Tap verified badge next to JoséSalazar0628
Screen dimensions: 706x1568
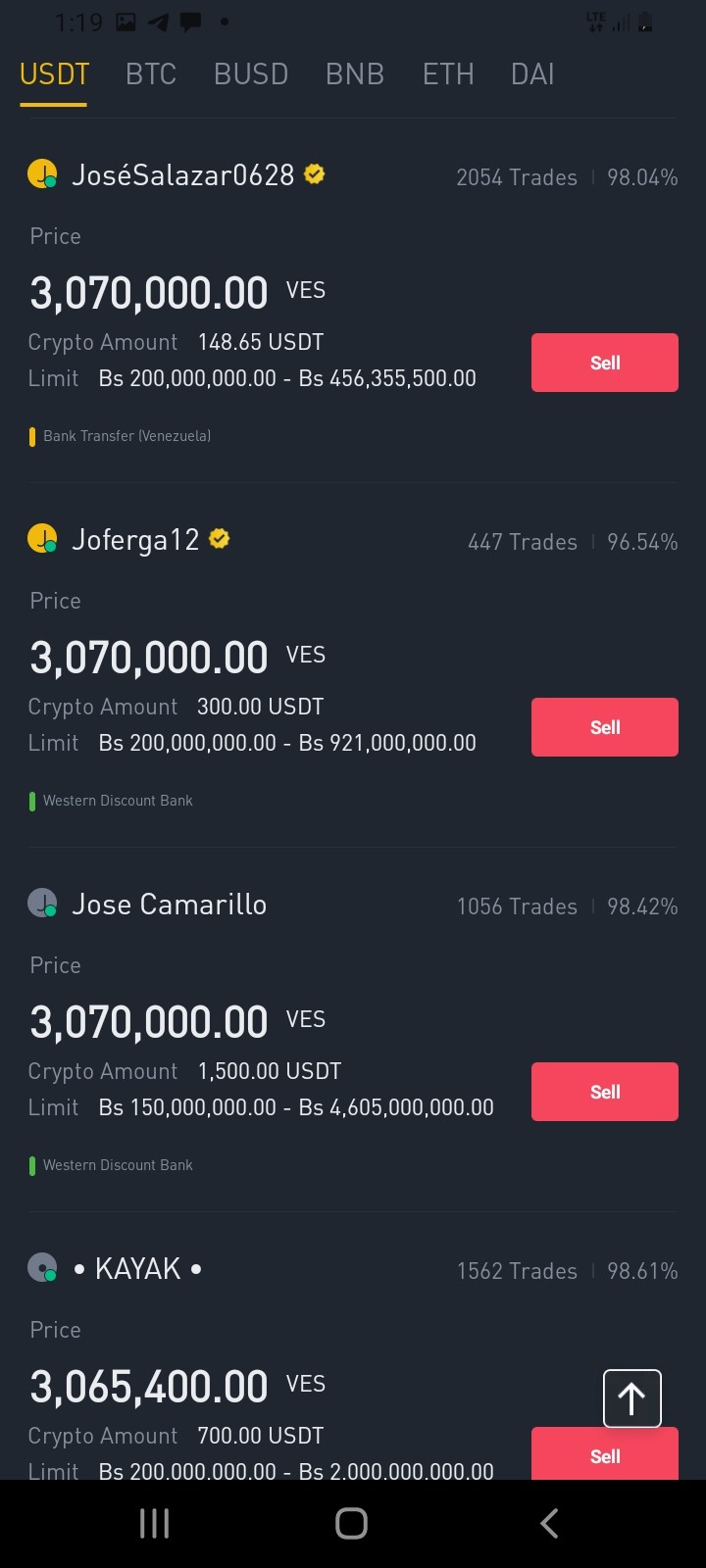click(315, 174)
